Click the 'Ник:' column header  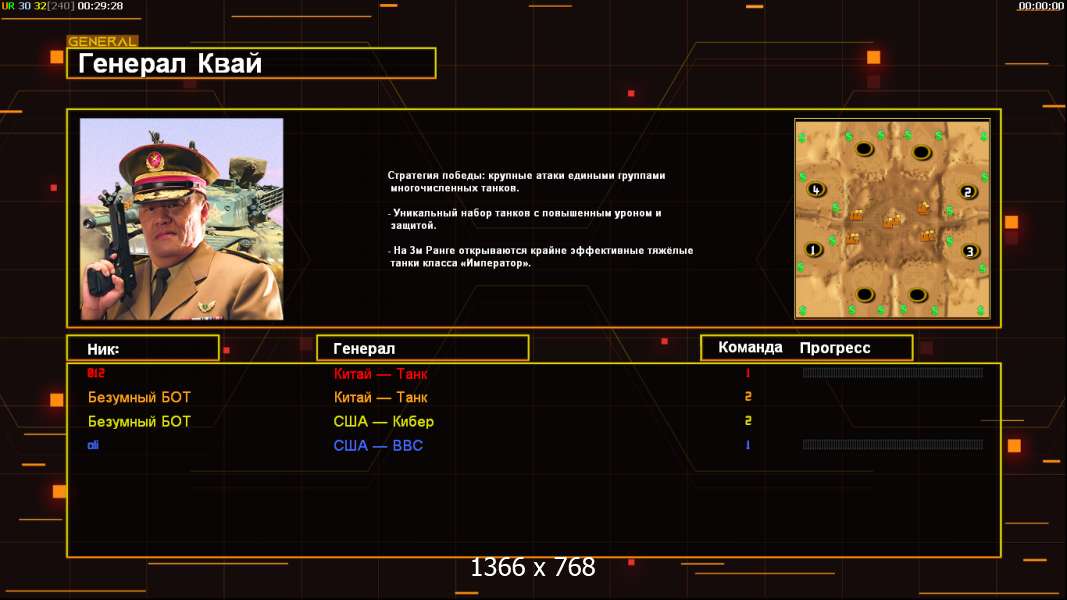[x=143, y=348]
